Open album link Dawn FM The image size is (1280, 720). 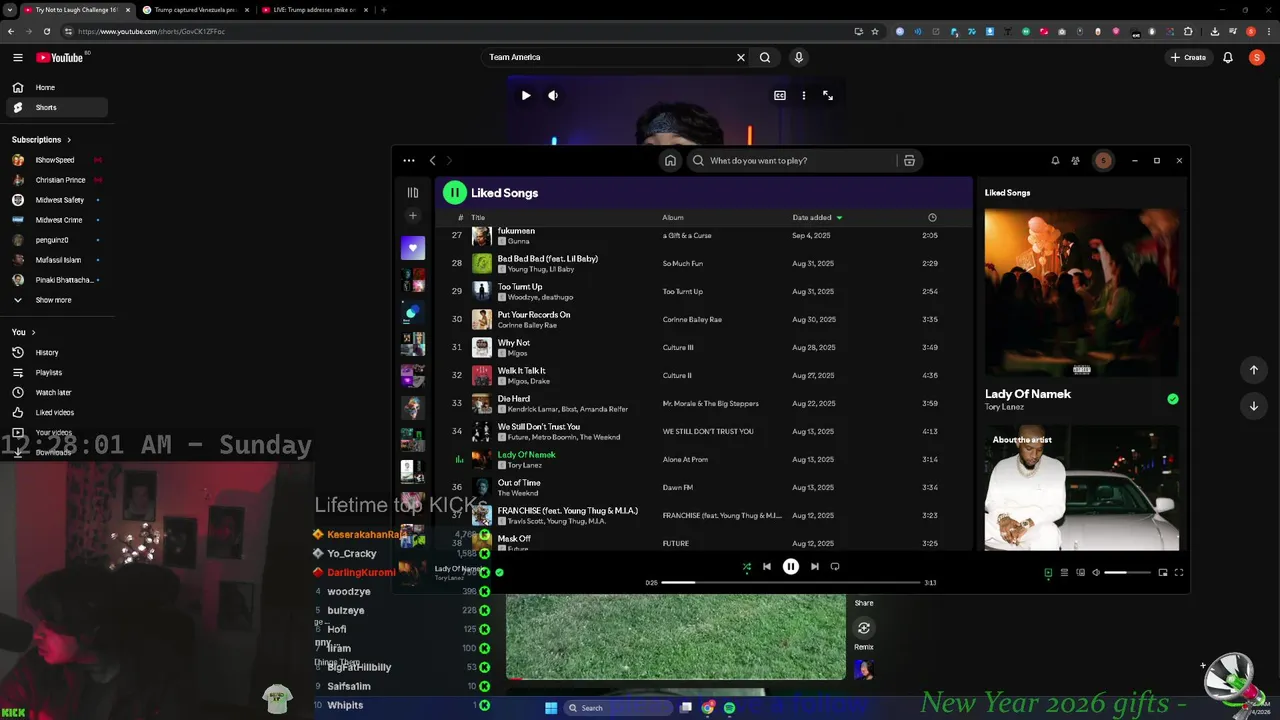coord(678,488)
